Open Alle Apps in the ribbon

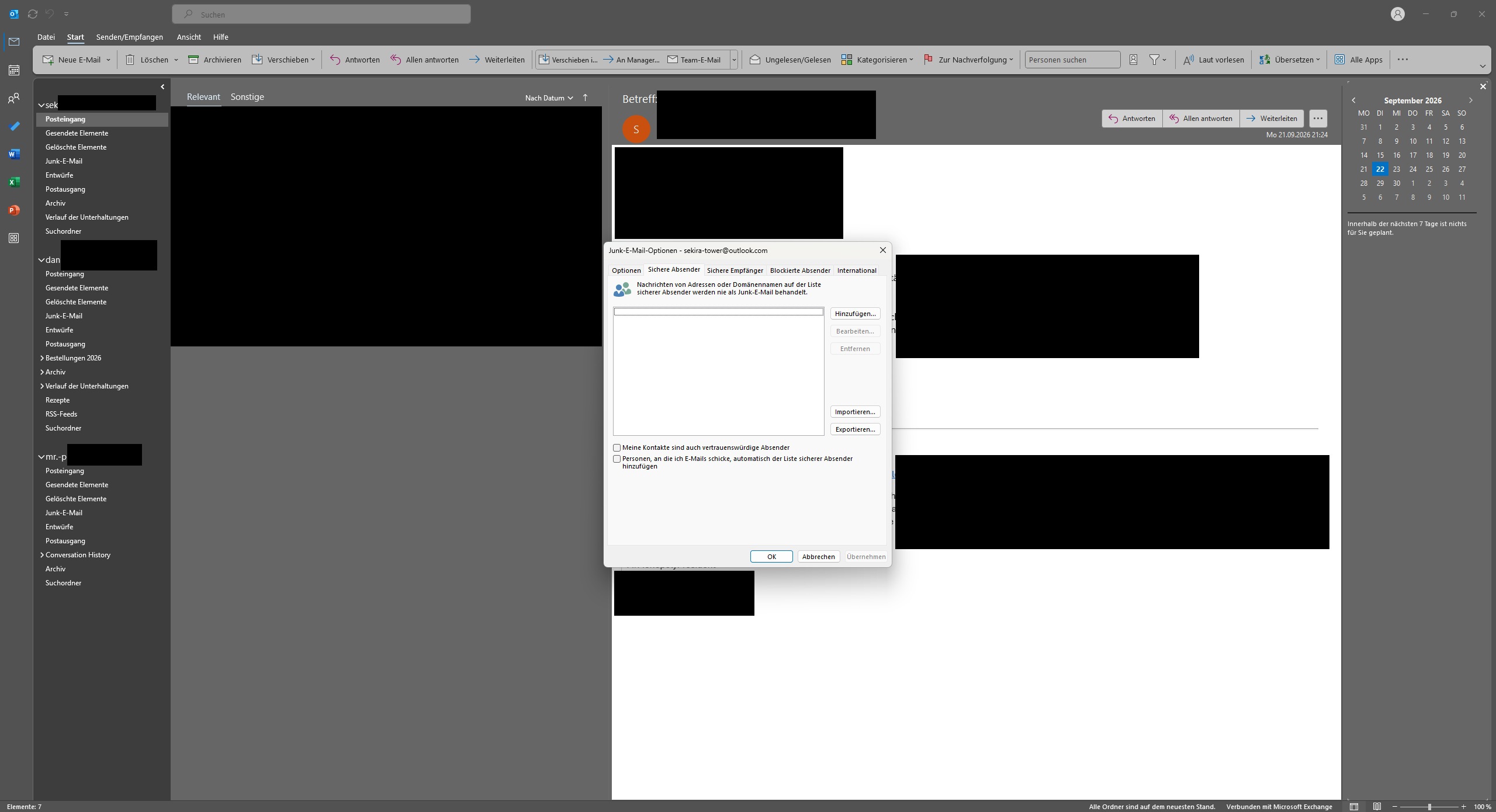coord(1359,60)
